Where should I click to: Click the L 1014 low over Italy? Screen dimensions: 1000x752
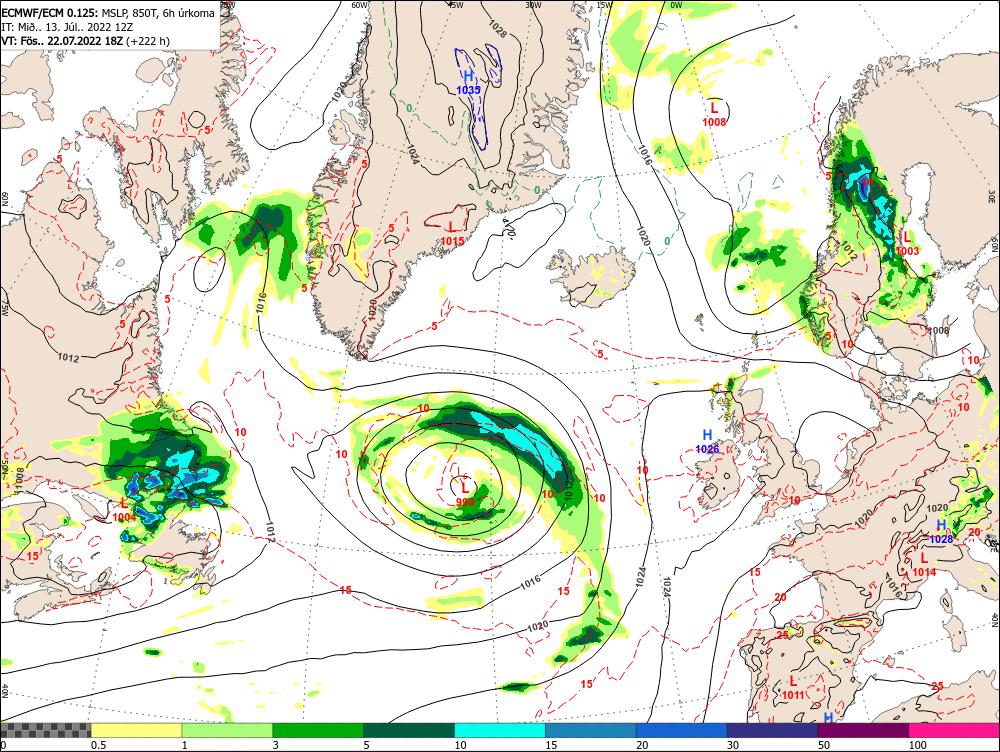[923, 565]
